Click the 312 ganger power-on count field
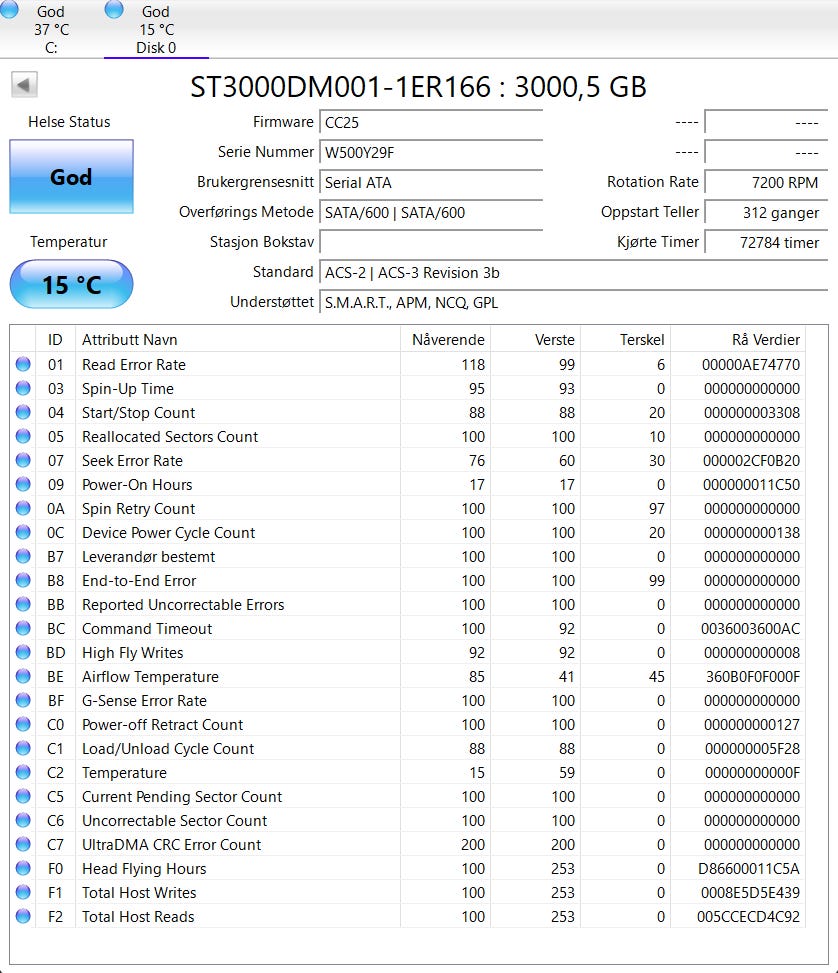 coord(767,212)
